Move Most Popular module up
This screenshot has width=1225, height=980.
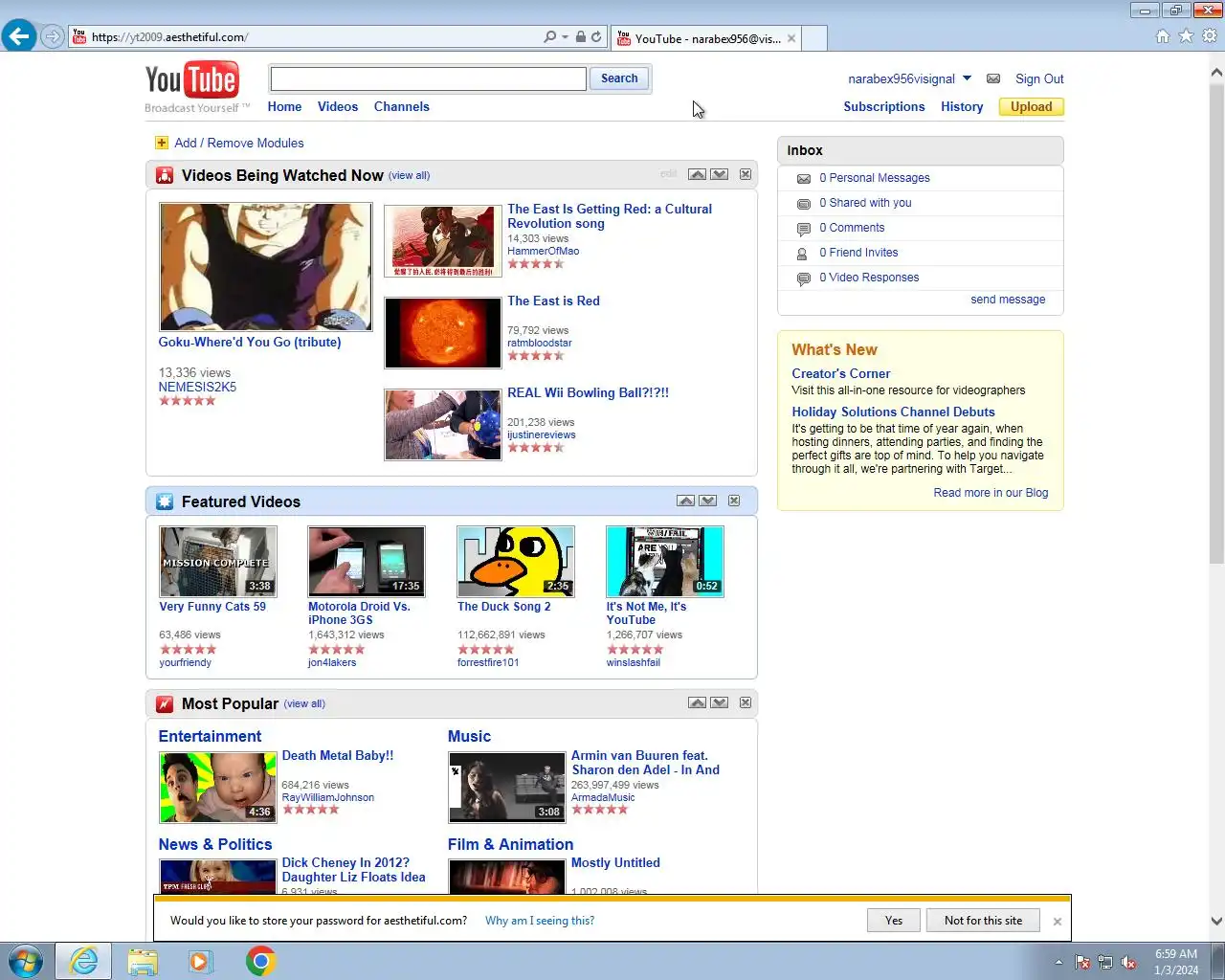pos(697,702)
